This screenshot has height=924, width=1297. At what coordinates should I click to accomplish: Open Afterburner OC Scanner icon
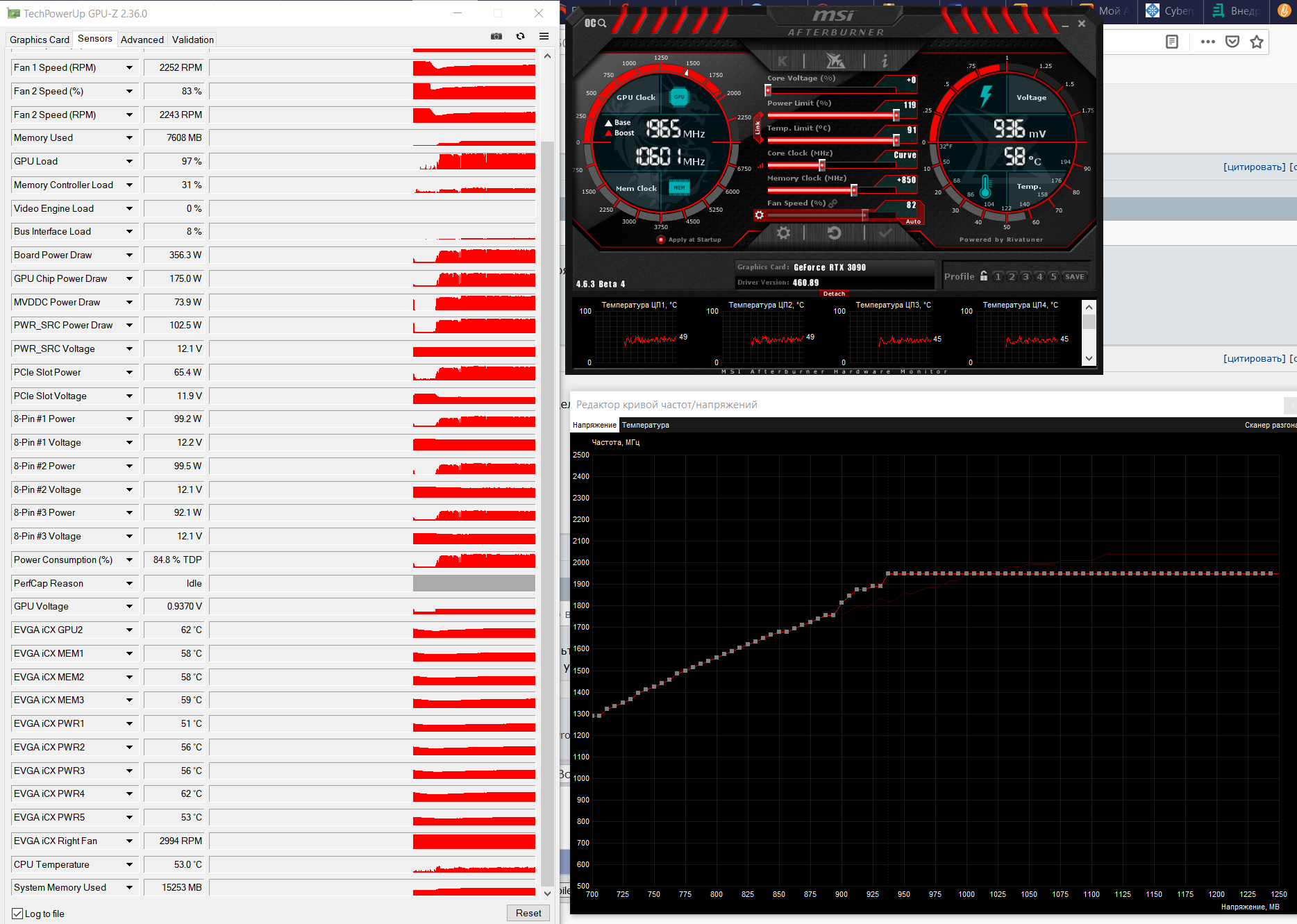coord(595,23)
